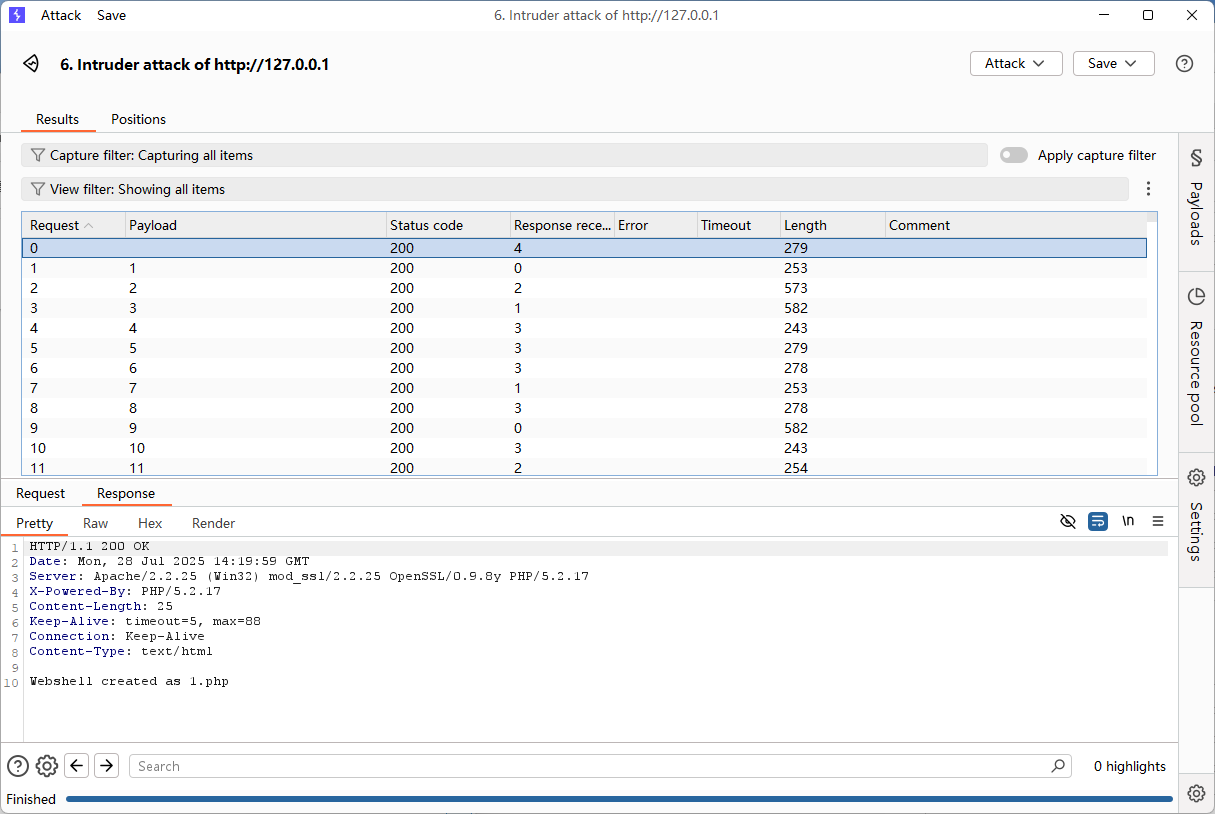The image size is (1215, 814).
Task: Click the attack progress bar at bottom
Action: tap(619, 799)
